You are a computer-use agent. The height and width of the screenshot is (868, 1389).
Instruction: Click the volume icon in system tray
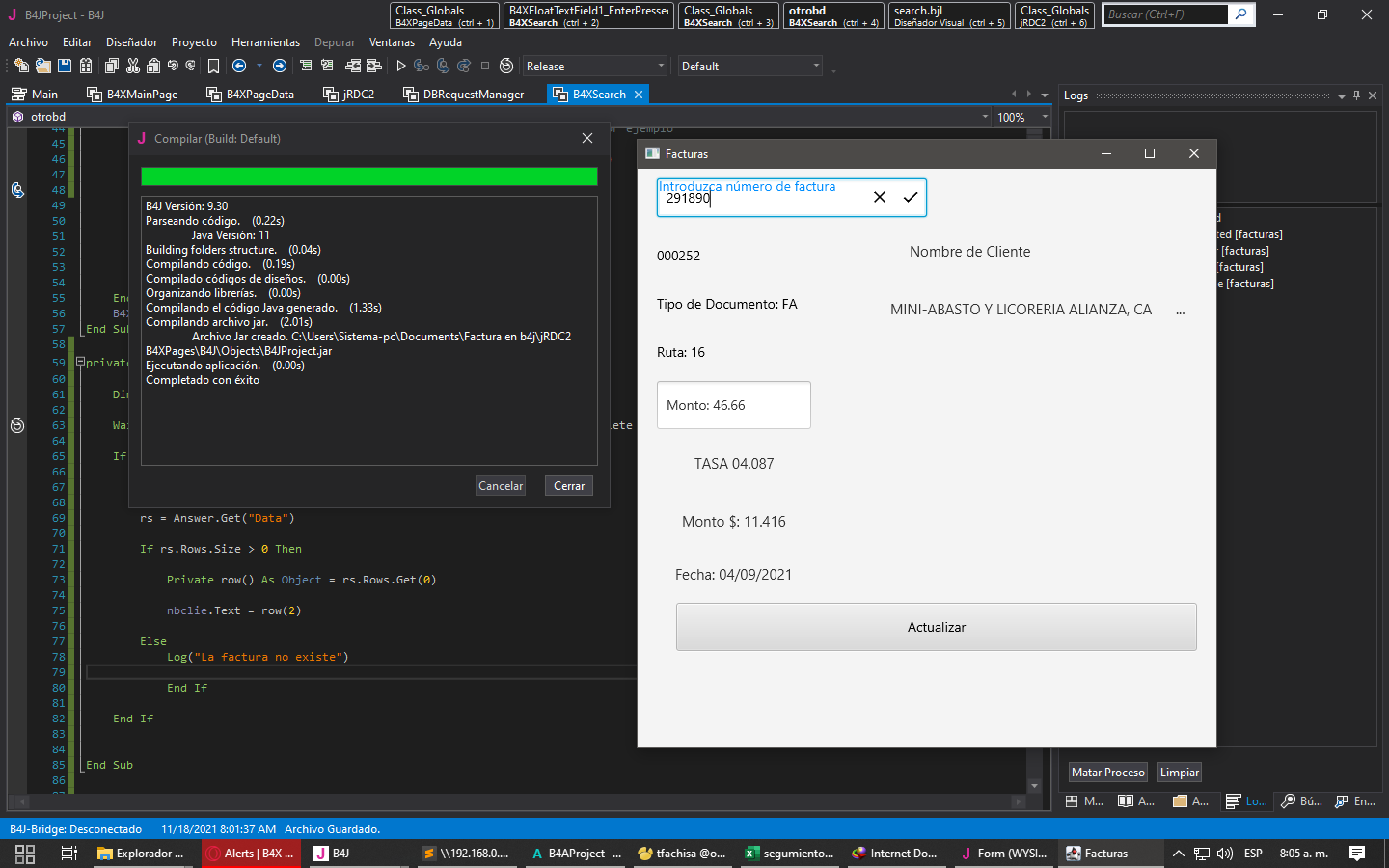tap(1225, 854)
